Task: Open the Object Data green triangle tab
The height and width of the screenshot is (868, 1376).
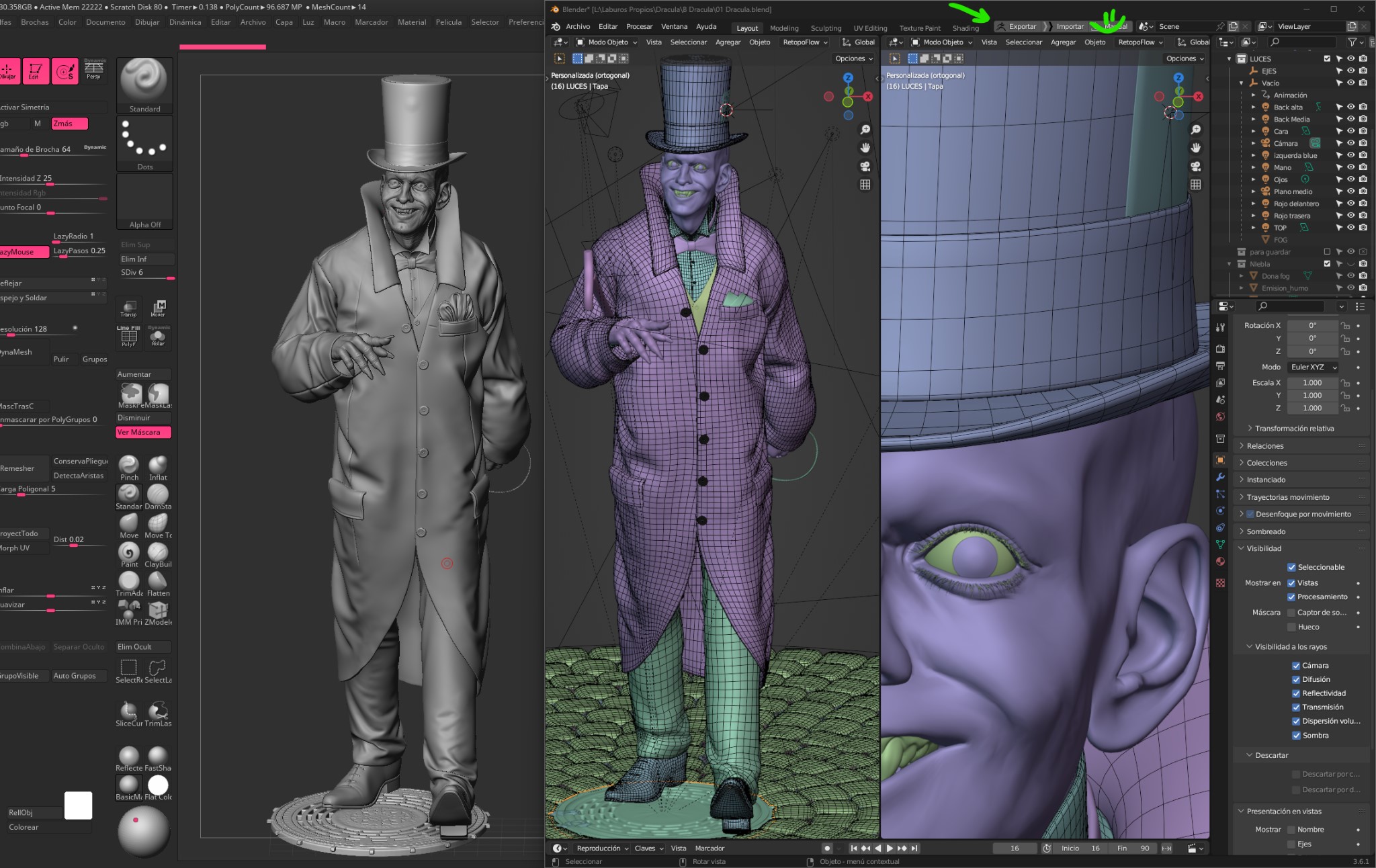Action: (1220, 545)
